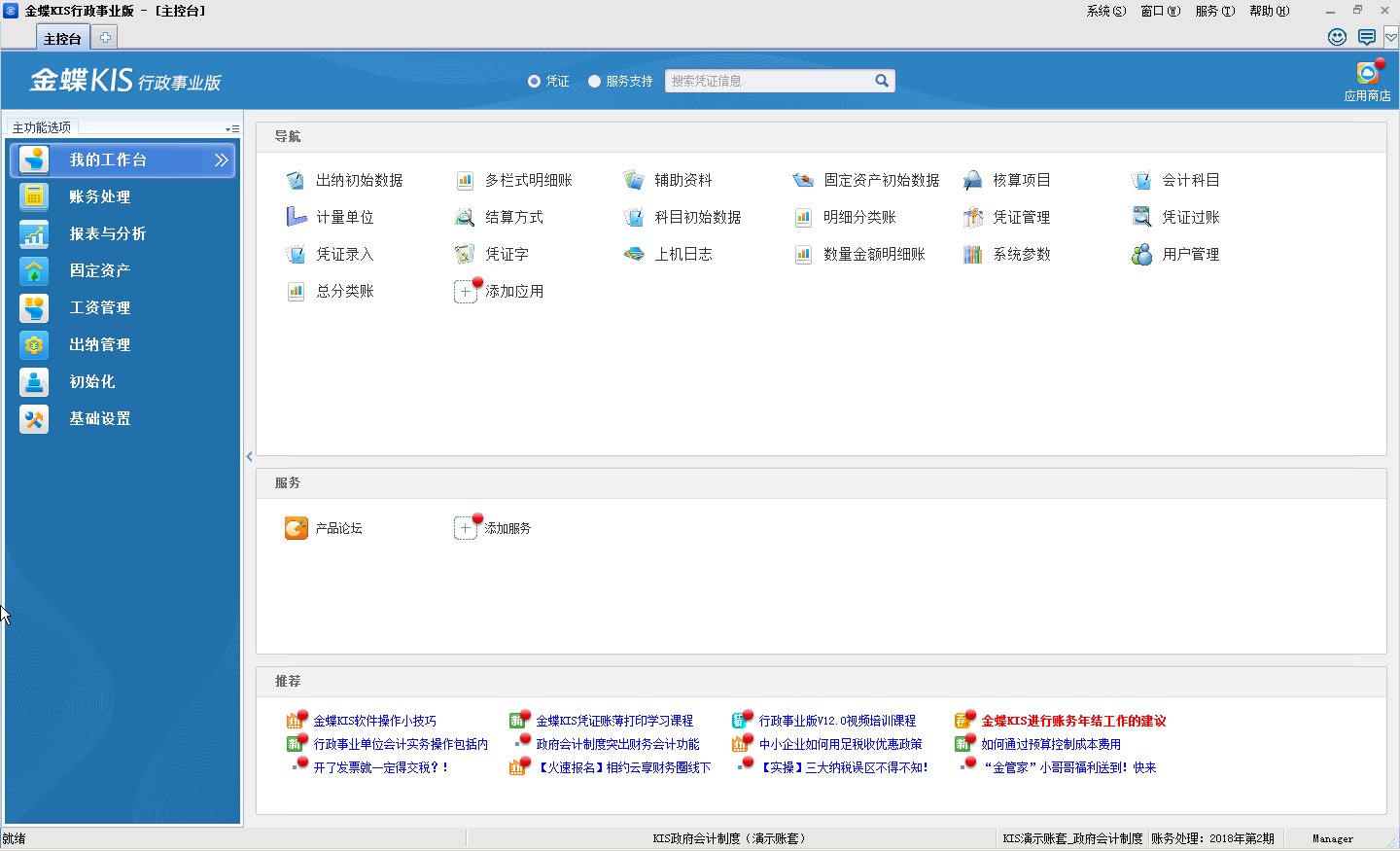Viewport: 1400px width, 851px height.
Task: Open 凭证过账 icon
Action: tap(1141, 217)
